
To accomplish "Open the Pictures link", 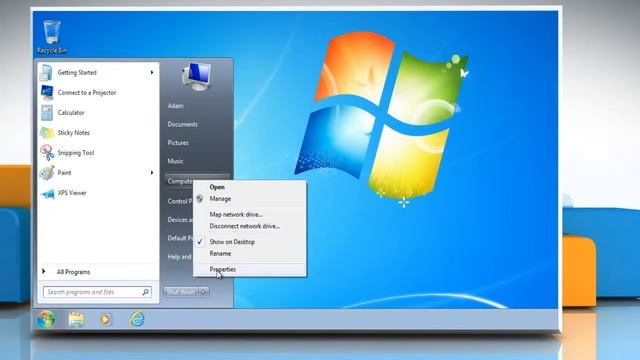I will 178,143.
